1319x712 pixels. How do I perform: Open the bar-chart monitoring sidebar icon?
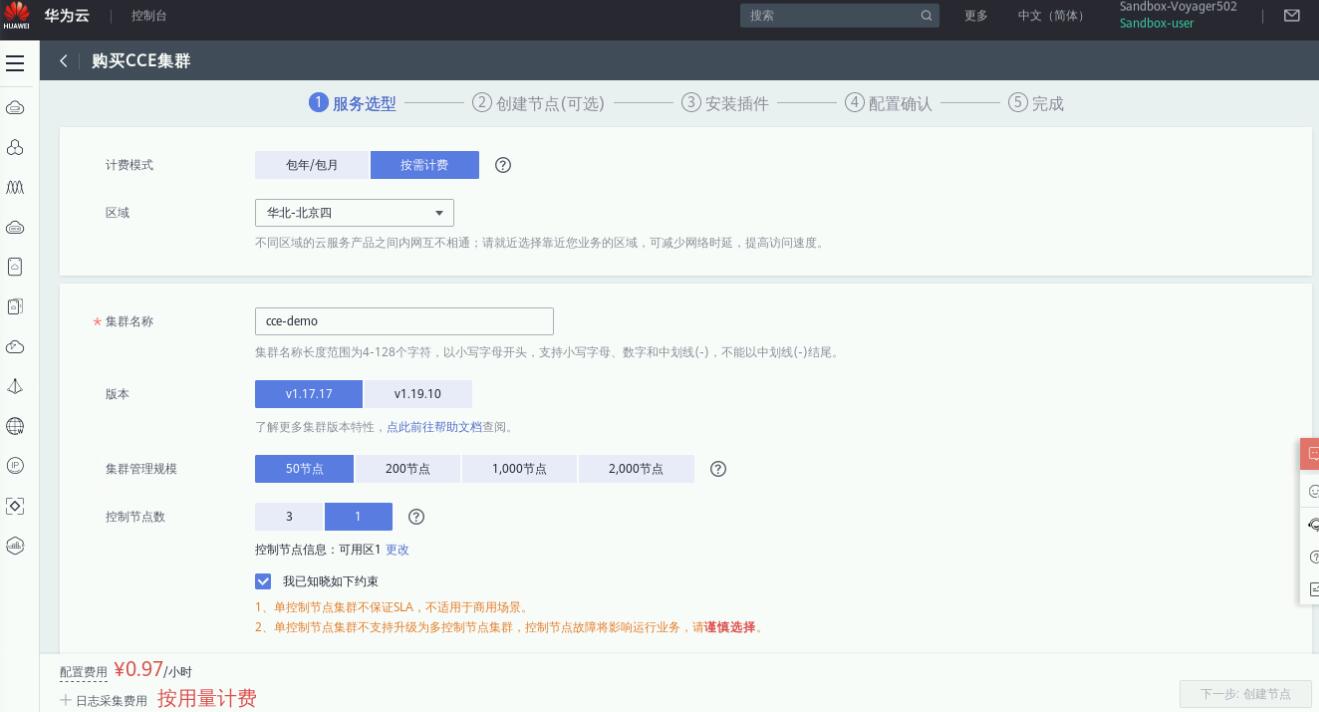click(15, 545)
